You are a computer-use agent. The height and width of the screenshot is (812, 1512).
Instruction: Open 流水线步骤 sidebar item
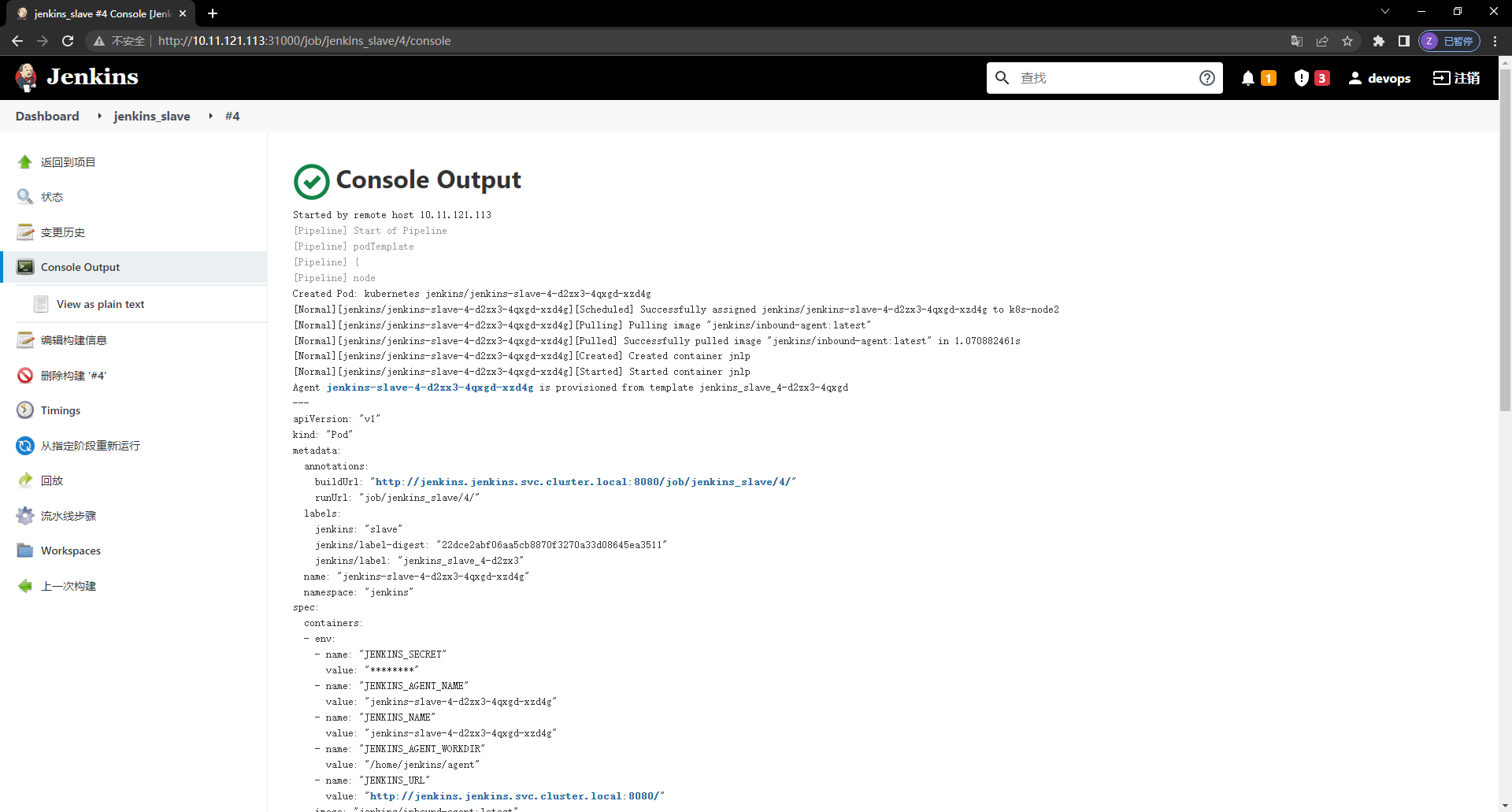click(69, 516)
